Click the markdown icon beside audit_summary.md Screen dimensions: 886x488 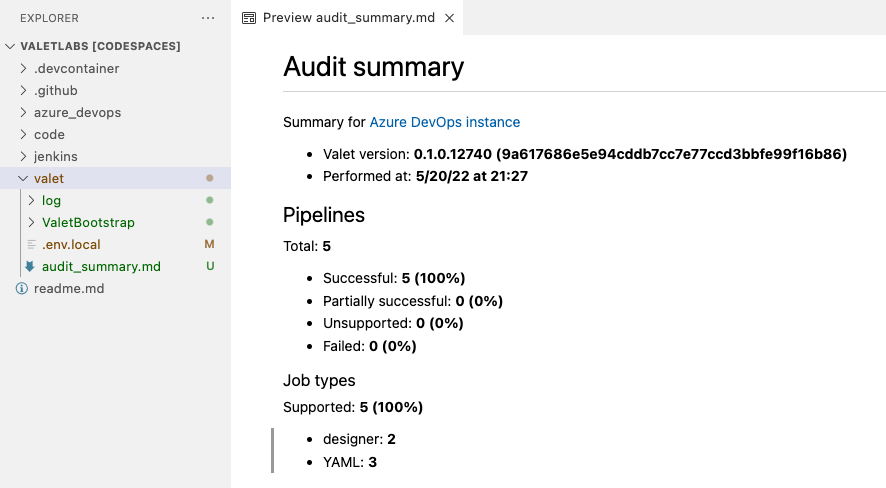[30, 267]
